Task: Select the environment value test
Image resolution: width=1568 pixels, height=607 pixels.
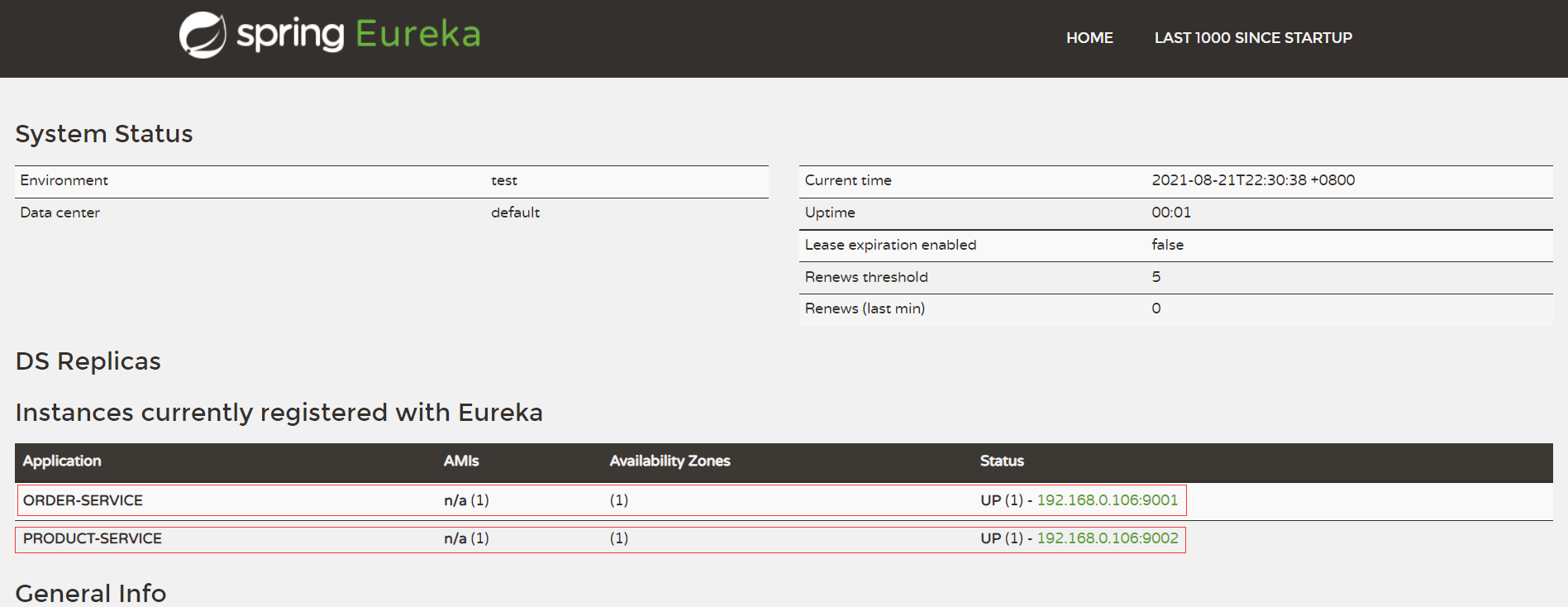Action: point(504,180)
